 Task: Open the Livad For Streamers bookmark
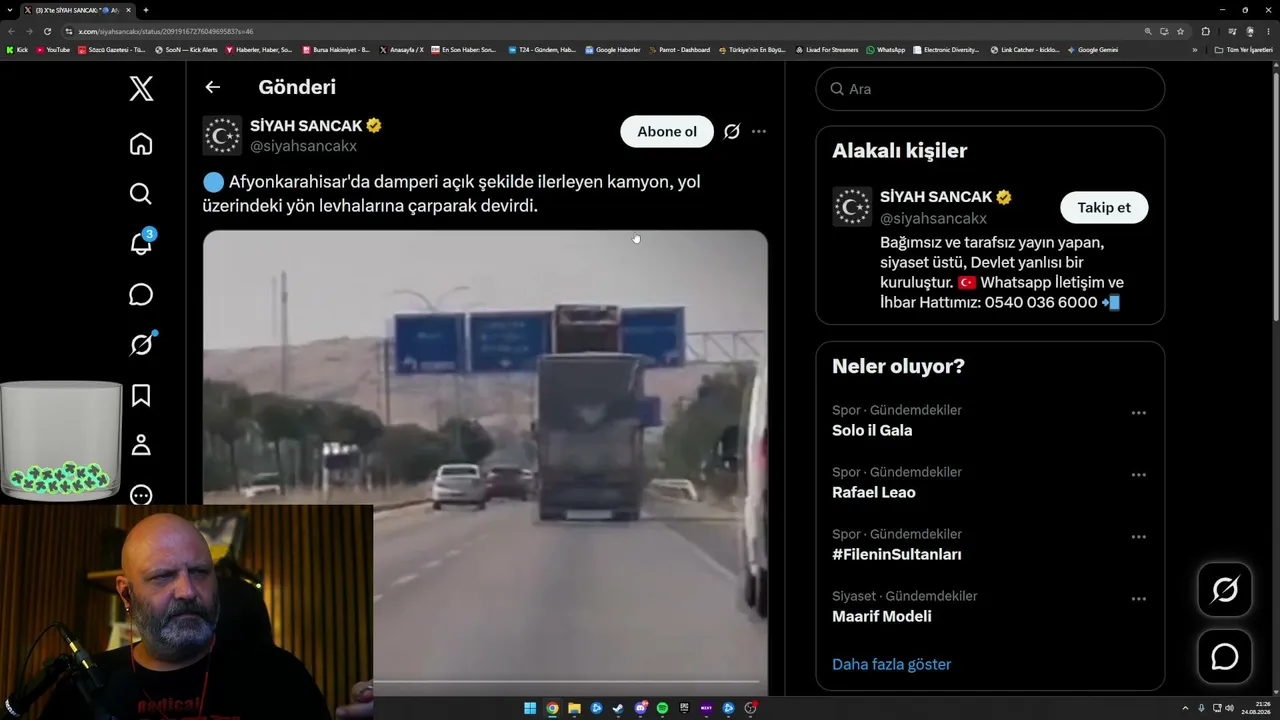[x=826, y=49]
